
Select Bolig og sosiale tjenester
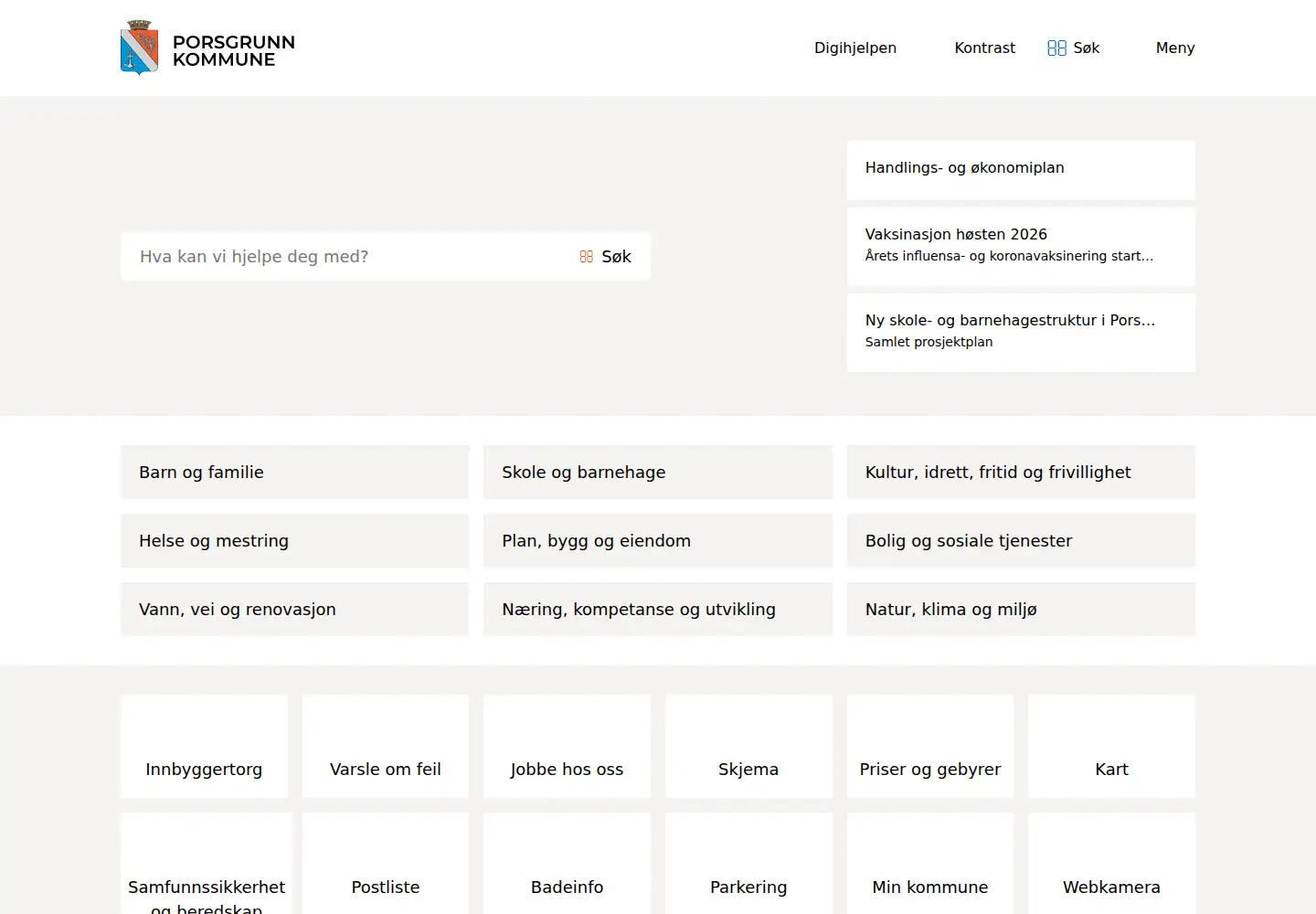[x=1021, y=541]
